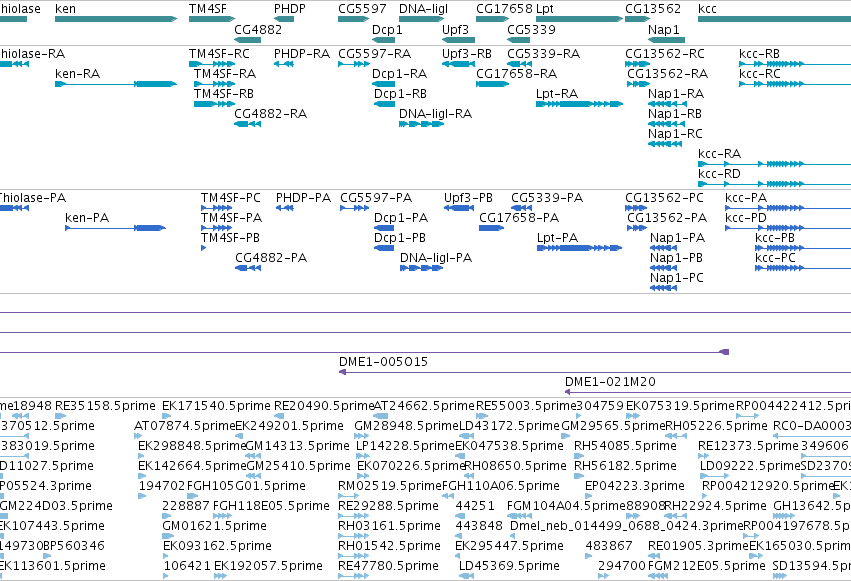Viewport: 851px width, 581px height.
Task: Click the 'DNA-ligI-RA' transcript label
Action: [435, 114]
